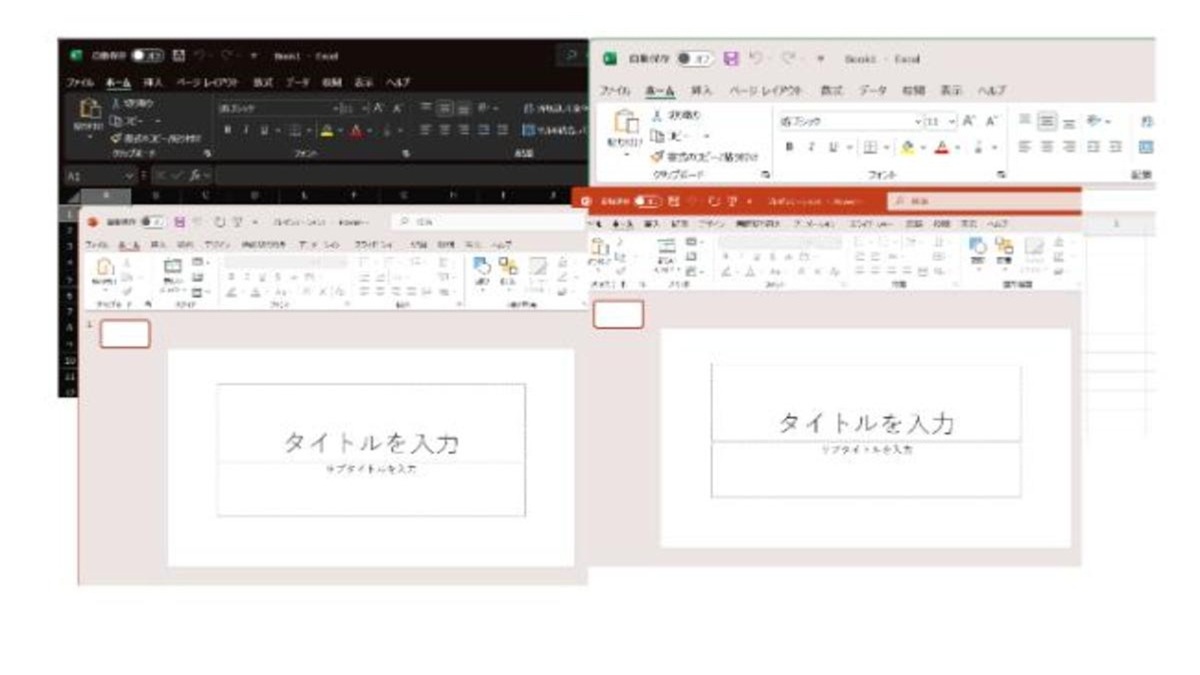Click the タイトルを入力 placeholder in the left slide

(x=371, y=442)
